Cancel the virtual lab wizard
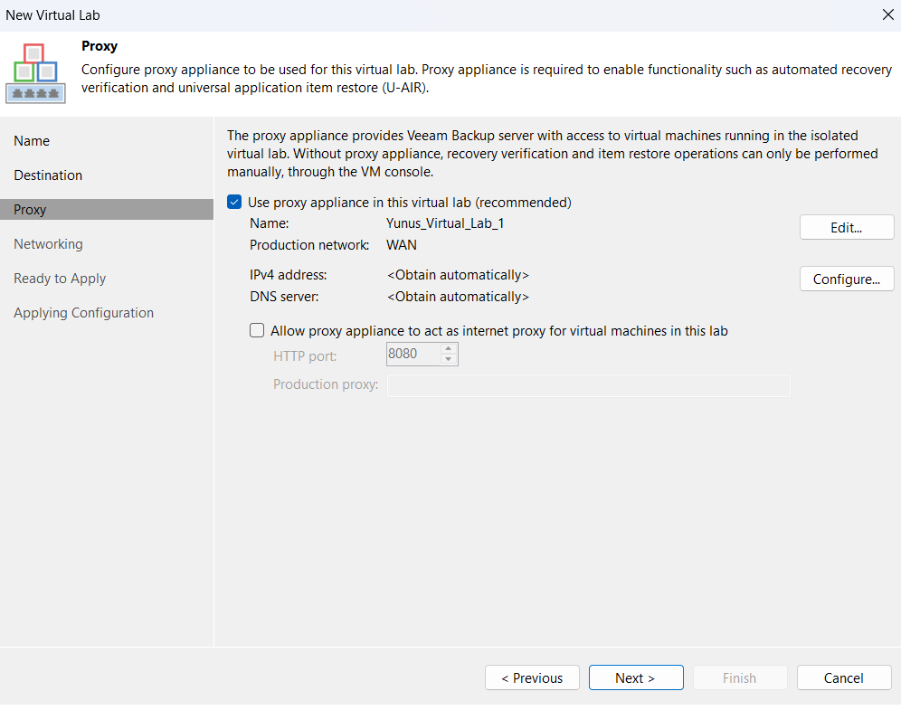The image size is (901, 705). (x=843, y=678)
